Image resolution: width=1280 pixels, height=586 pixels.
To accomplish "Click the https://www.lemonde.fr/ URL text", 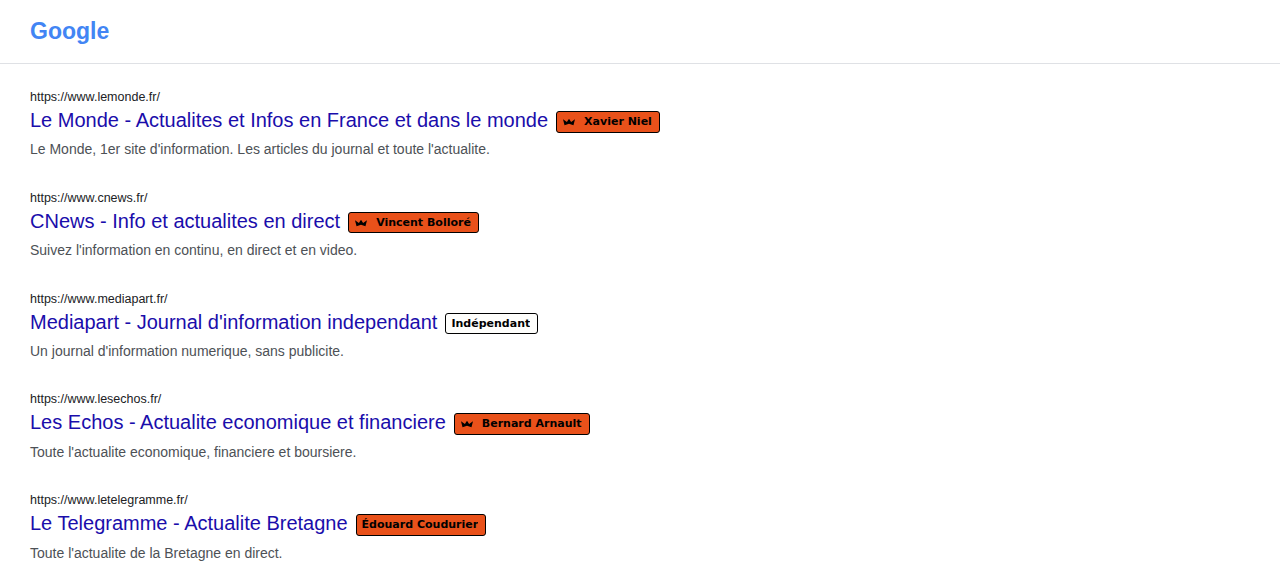I will point(95,97).
